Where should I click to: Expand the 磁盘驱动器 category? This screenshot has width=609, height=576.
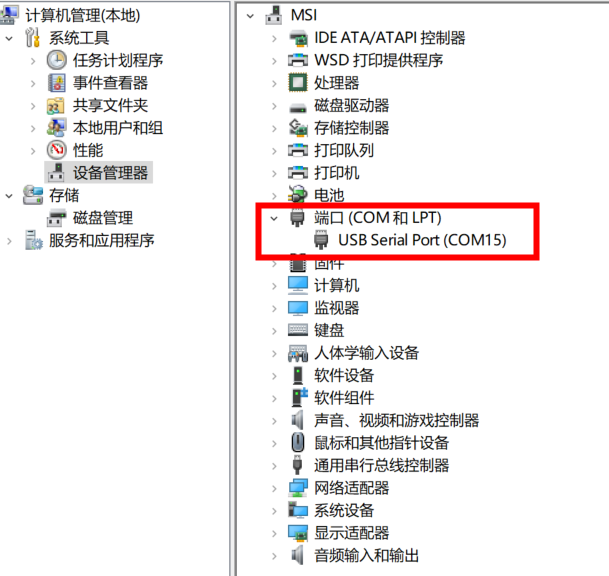tap(274, 106)
